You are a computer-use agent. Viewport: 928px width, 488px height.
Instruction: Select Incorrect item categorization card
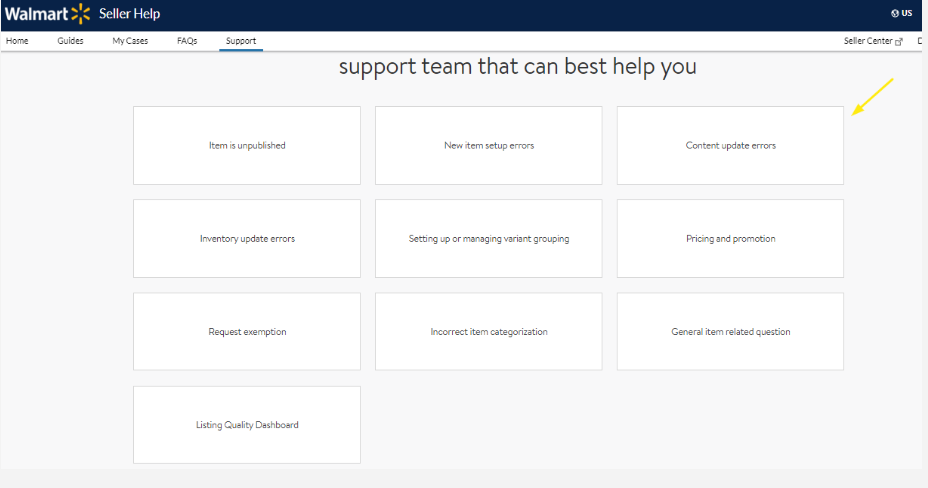[x=489, y=332]
